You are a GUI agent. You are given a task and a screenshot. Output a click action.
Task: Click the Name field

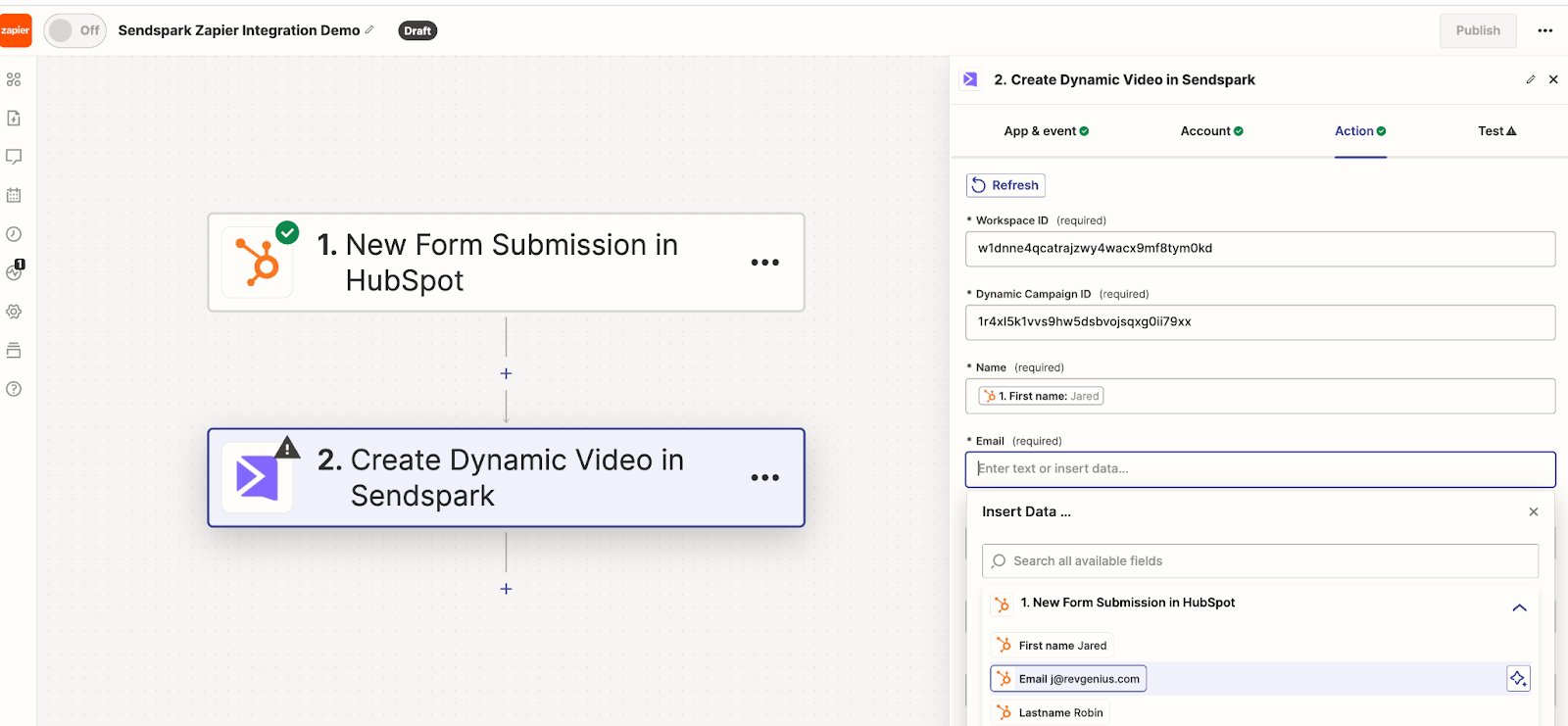(1260, 396)
